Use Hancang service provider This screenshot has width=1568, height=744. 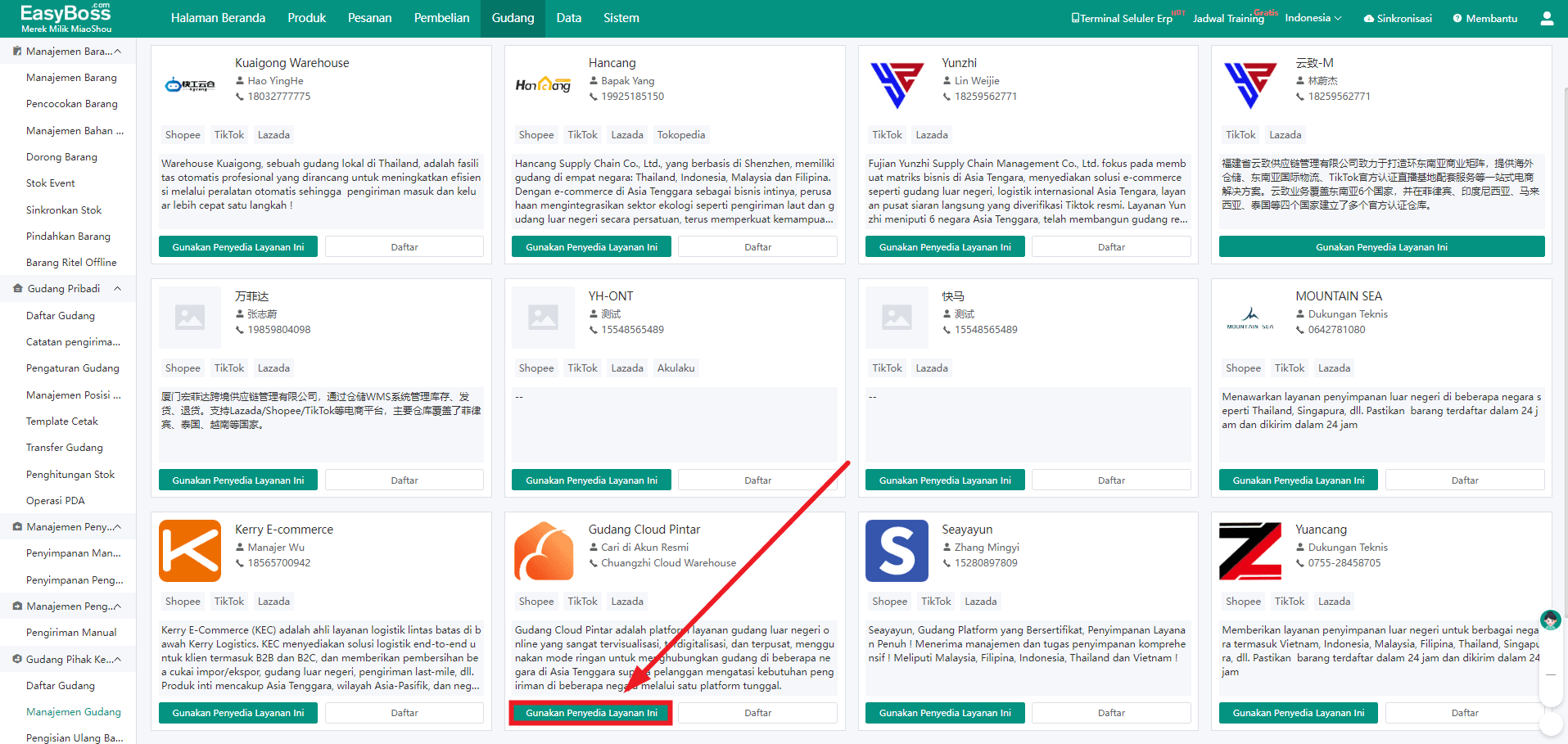click(591, 246)
